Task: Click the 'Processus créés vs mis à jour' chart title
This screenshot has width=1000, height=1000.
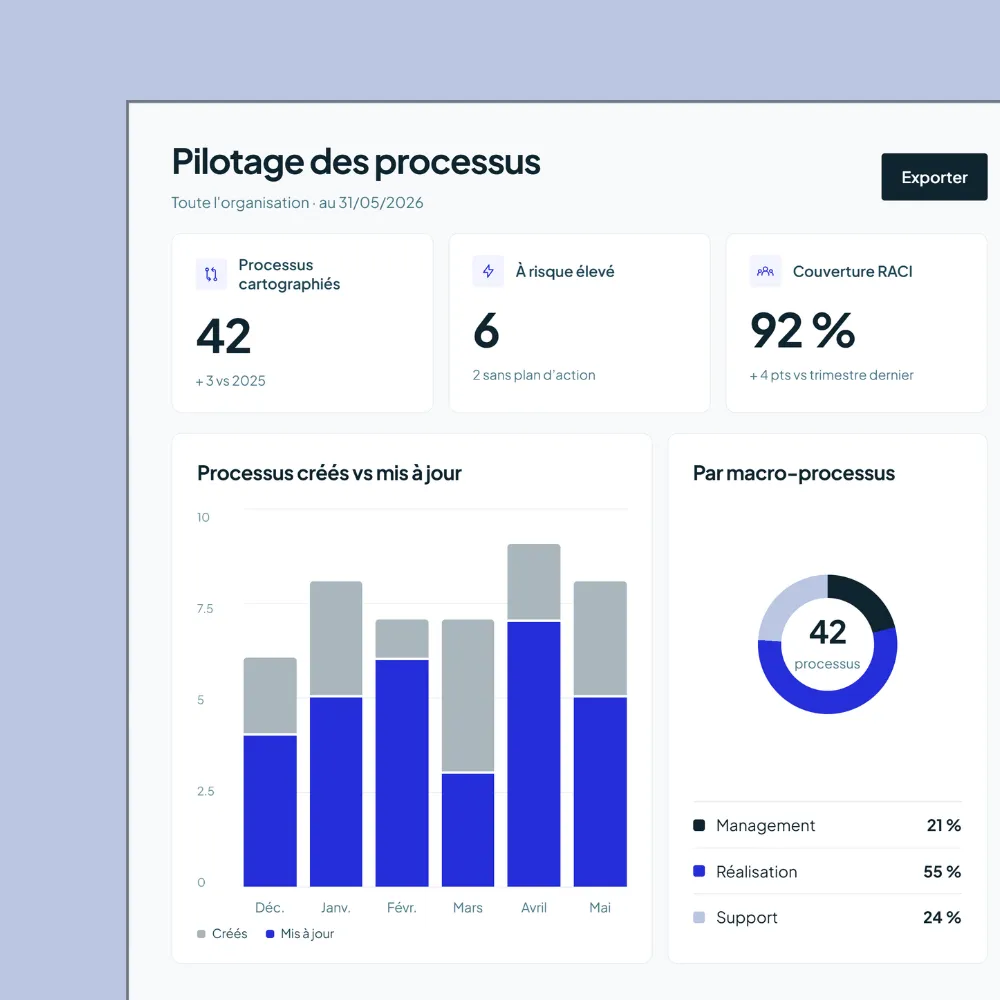Action: [x=329, y=473]
